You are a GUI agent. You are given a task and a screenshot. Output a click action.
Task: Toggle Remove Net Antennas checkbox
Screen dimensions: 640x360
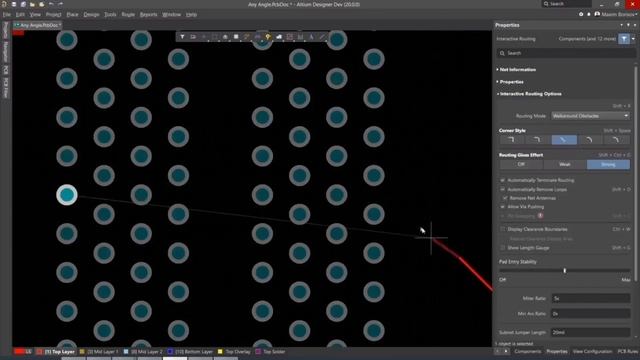[505, 198]
